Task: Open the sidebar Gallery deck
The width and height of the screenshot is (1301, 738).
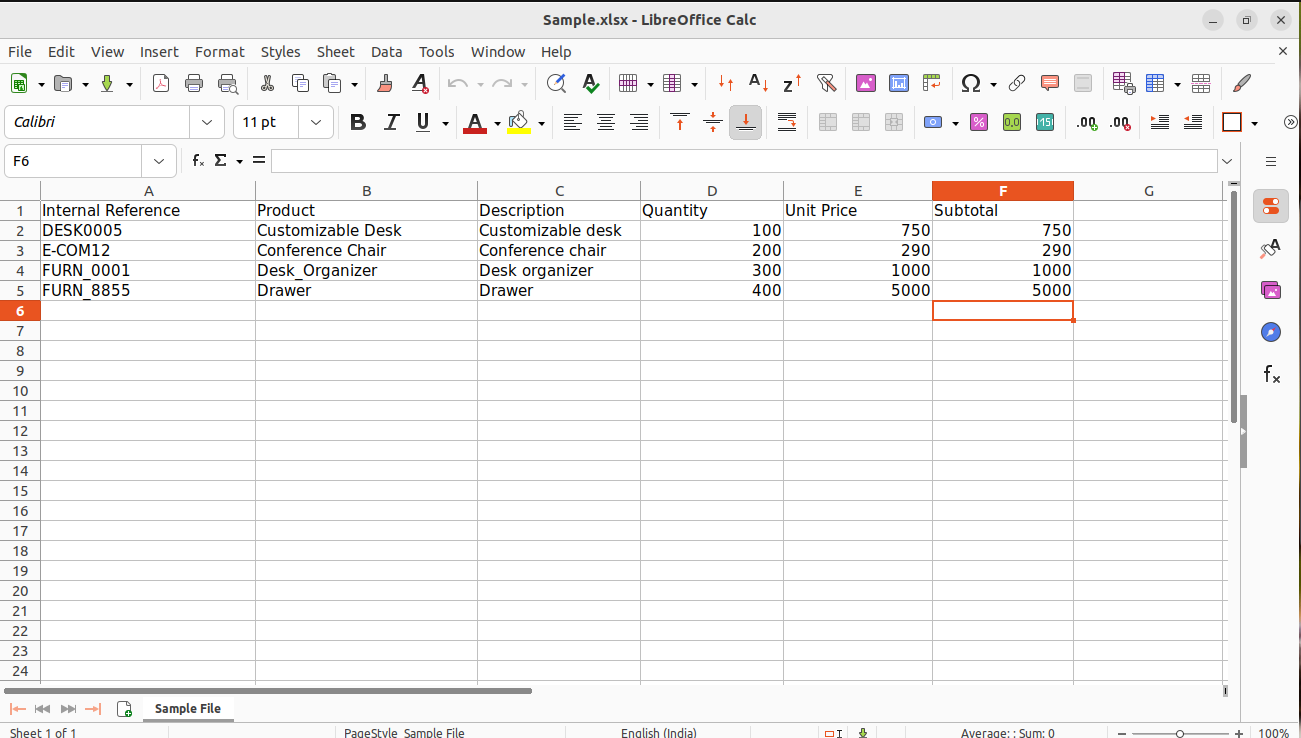Action: click(x=1271, y=290)
